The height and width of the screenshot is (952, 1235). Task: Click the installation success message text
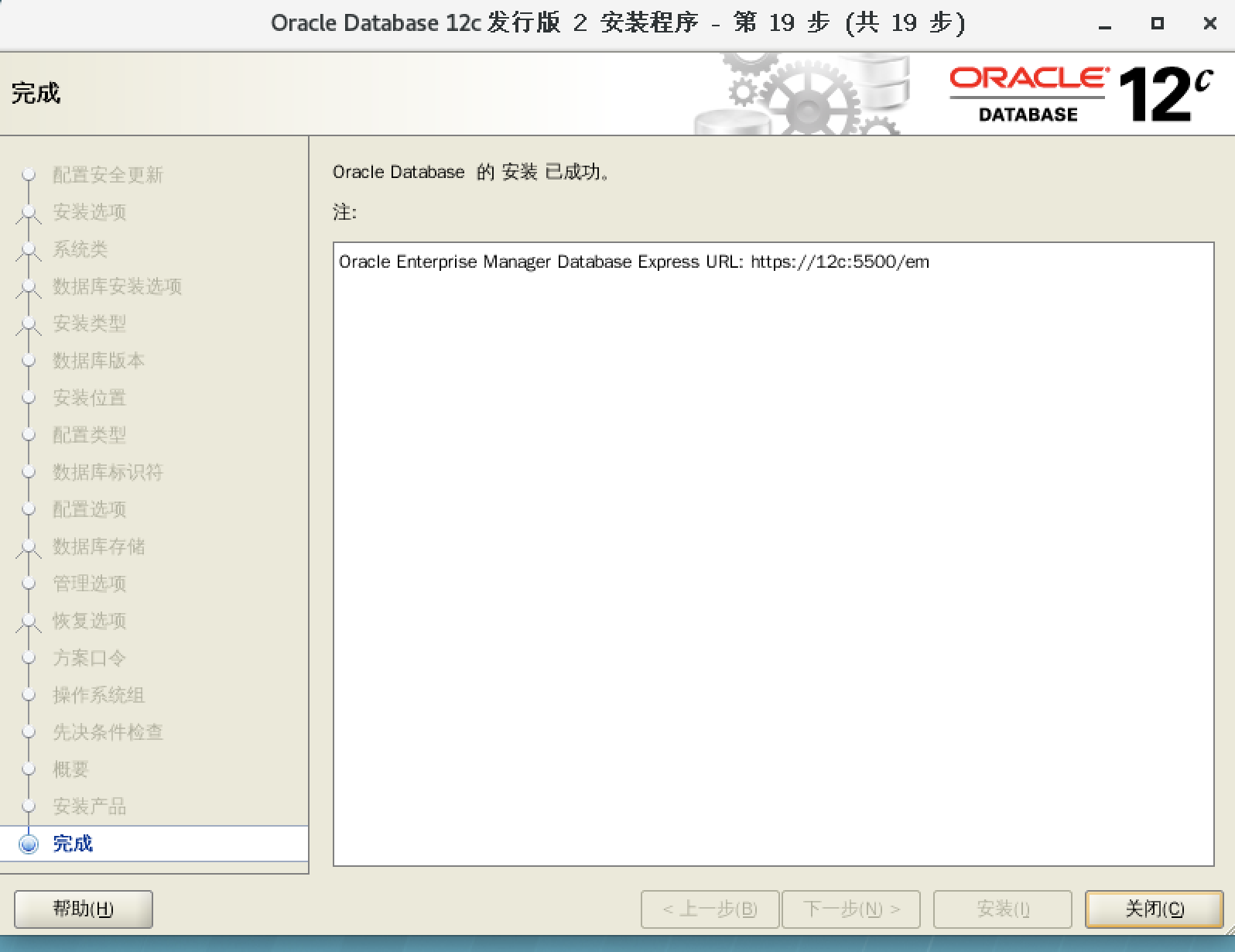[472, 172]
